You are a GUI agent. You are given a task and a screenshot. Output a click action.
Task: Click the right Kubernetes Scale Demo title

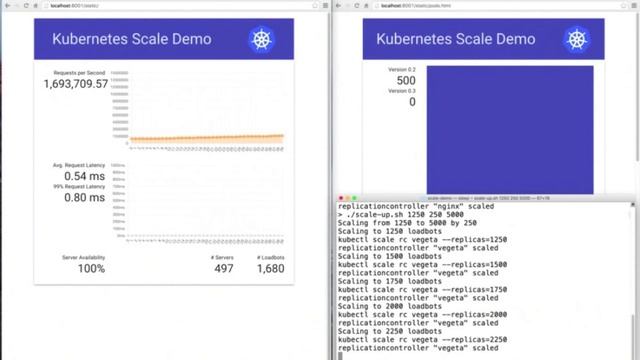point(456,39)
